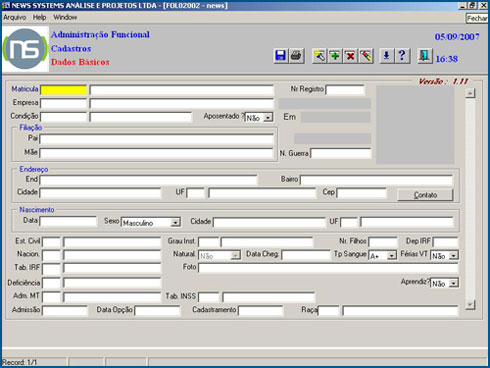This screenshot has width=490, height=368.
Task: Open the Help menu
Action: tap(39, 17)
